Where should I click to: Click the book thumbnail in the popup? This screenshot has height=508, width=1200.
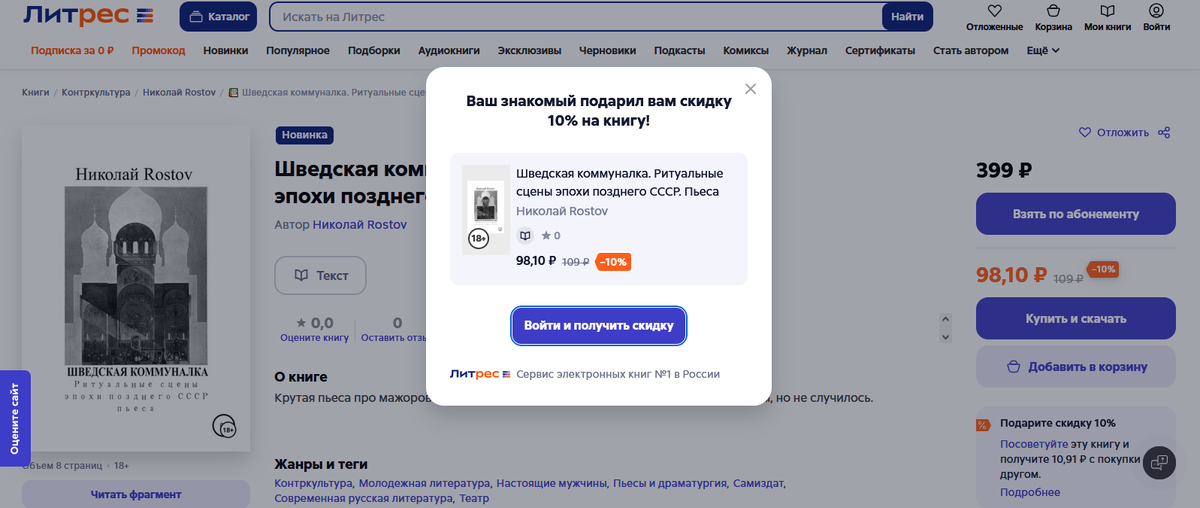pos(486,210)
